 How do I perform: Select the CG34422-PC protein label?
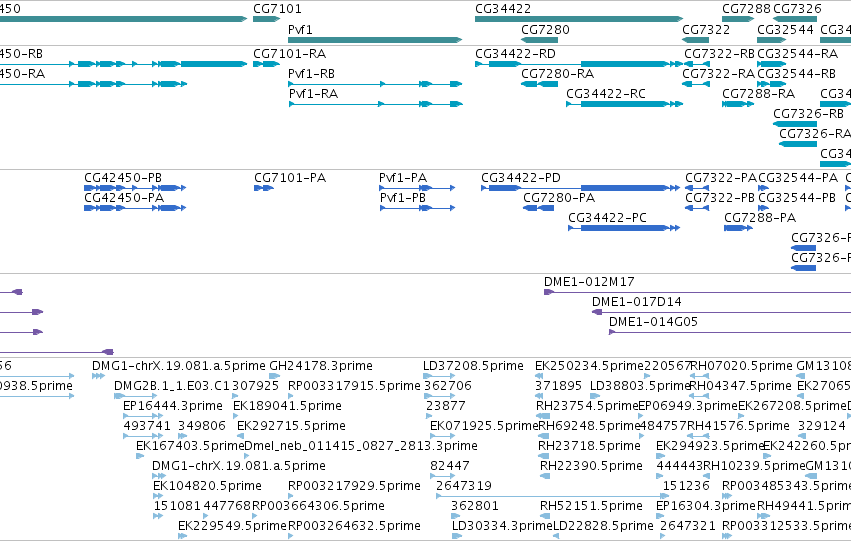(x=608, y=218)
